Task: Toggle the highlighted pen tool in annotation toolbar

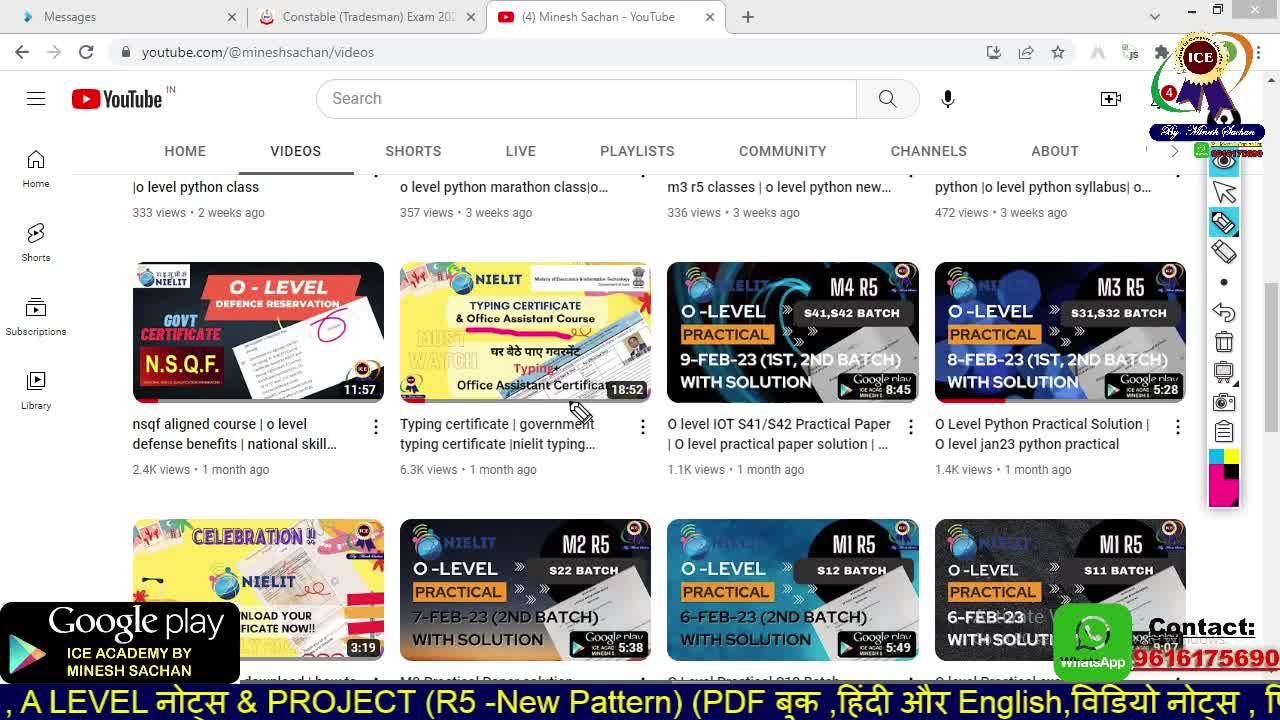Action: click(x=1224, y=222)
